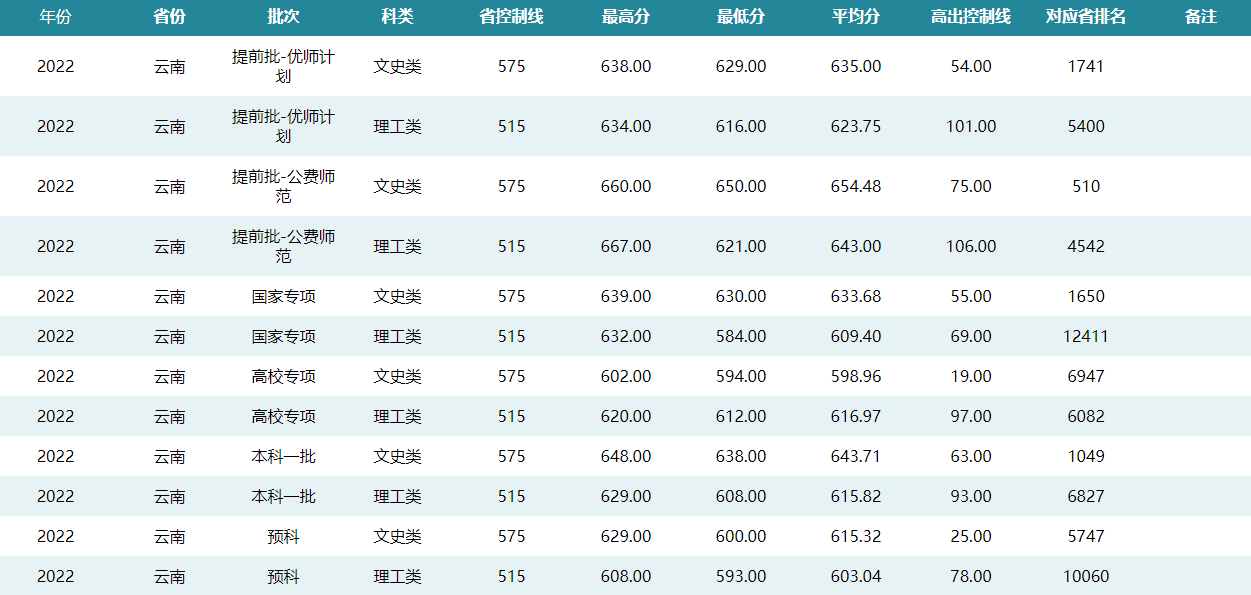Click the 年份 column header

pyautogui.click(x=55, y=17)
